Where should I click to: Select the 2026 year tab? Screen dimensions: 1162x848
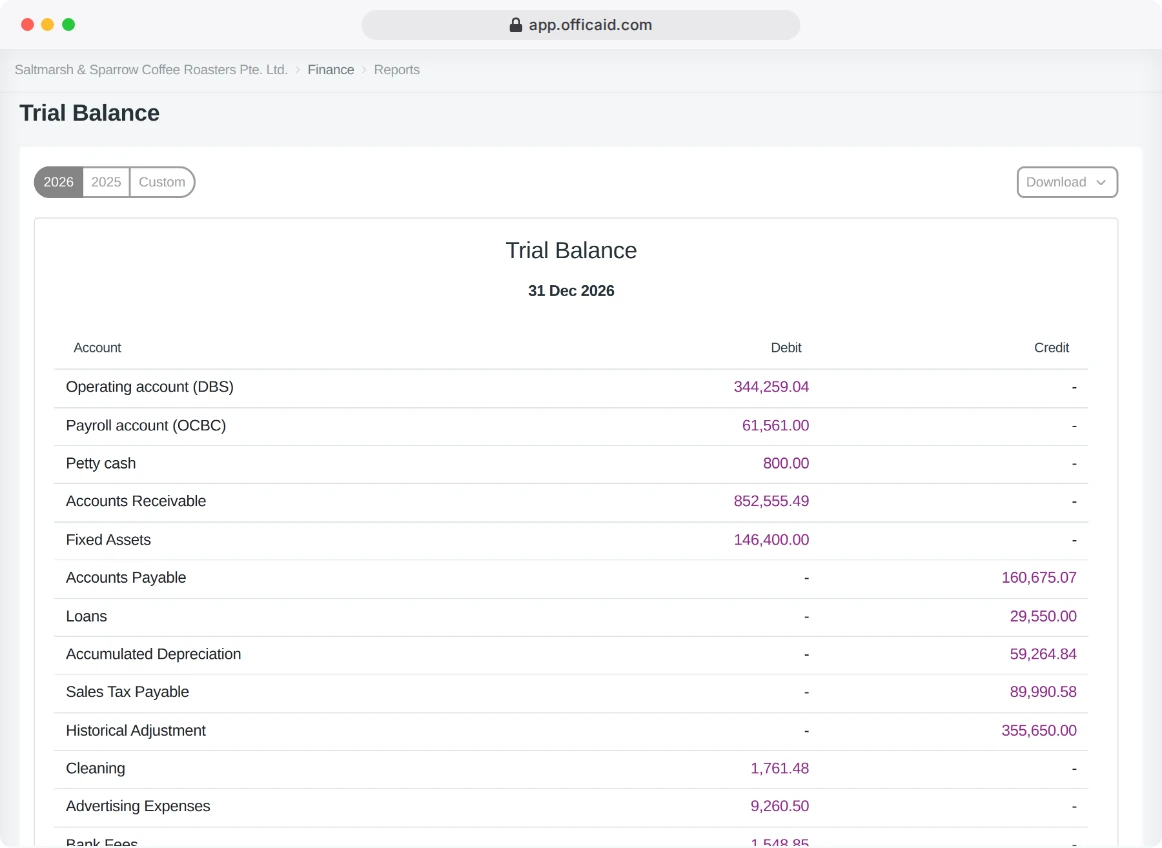(59, 182)
